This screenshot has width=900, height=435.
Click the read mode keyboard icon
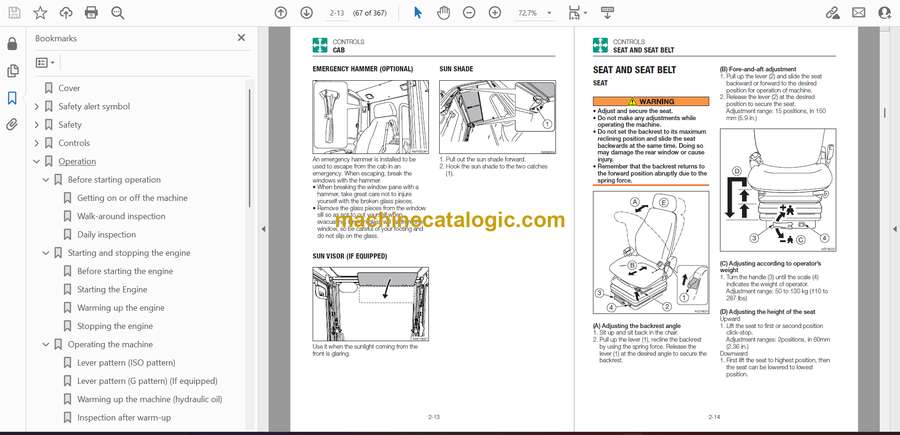(x=607, y=13)
